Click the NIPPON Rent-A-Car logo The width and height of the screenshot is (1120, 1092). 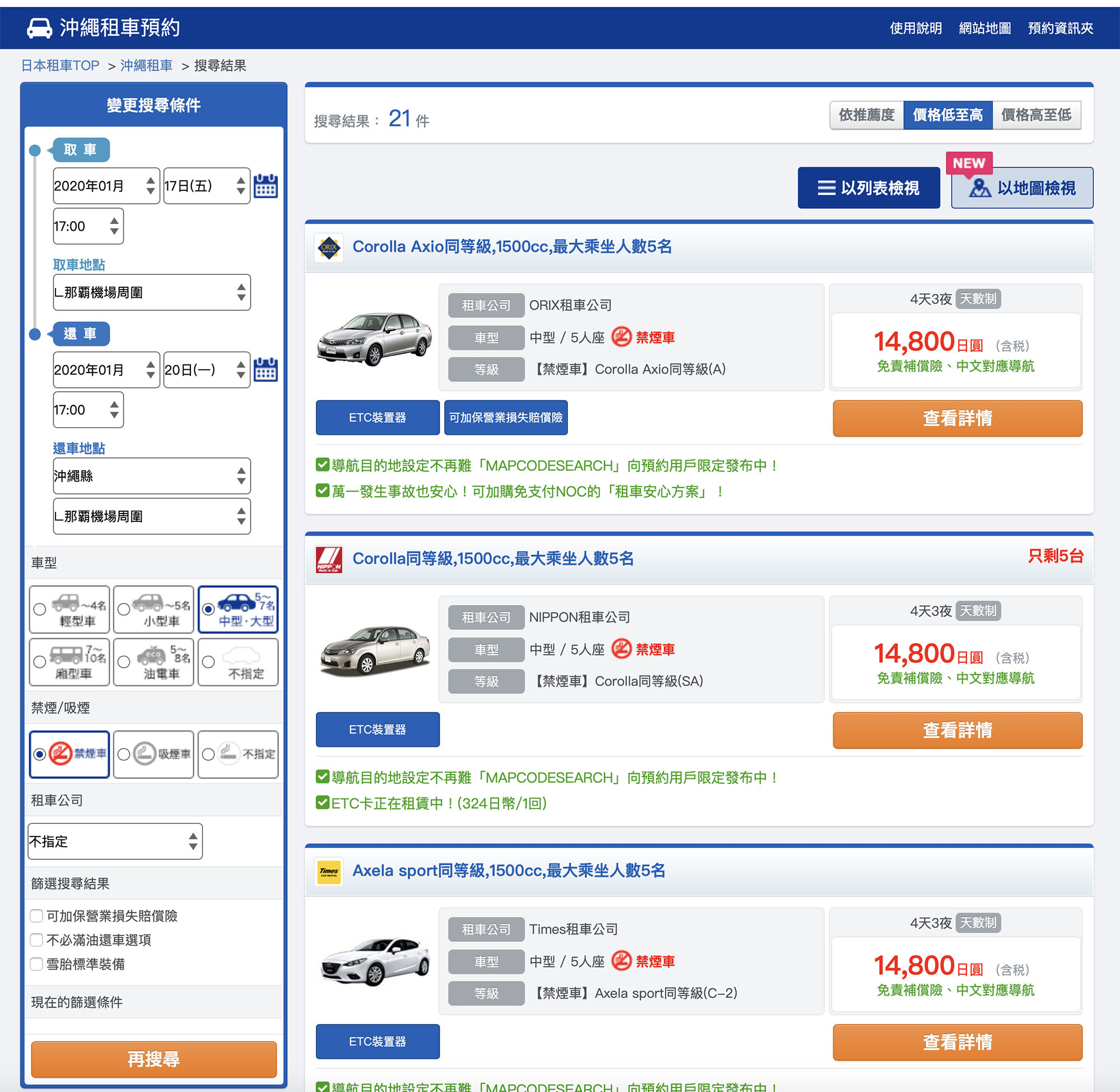[x=329, y=559]
